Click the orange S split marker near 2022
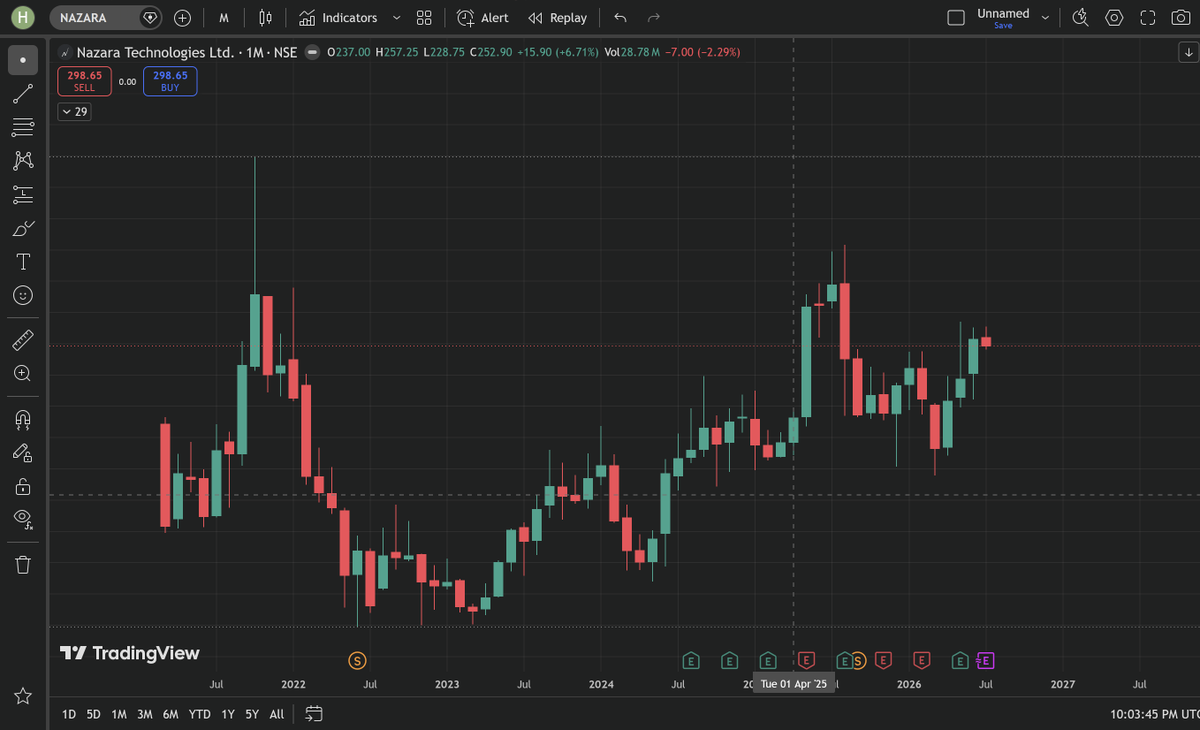The width and height of the screenshot is (1200, 730). (357, 660)
